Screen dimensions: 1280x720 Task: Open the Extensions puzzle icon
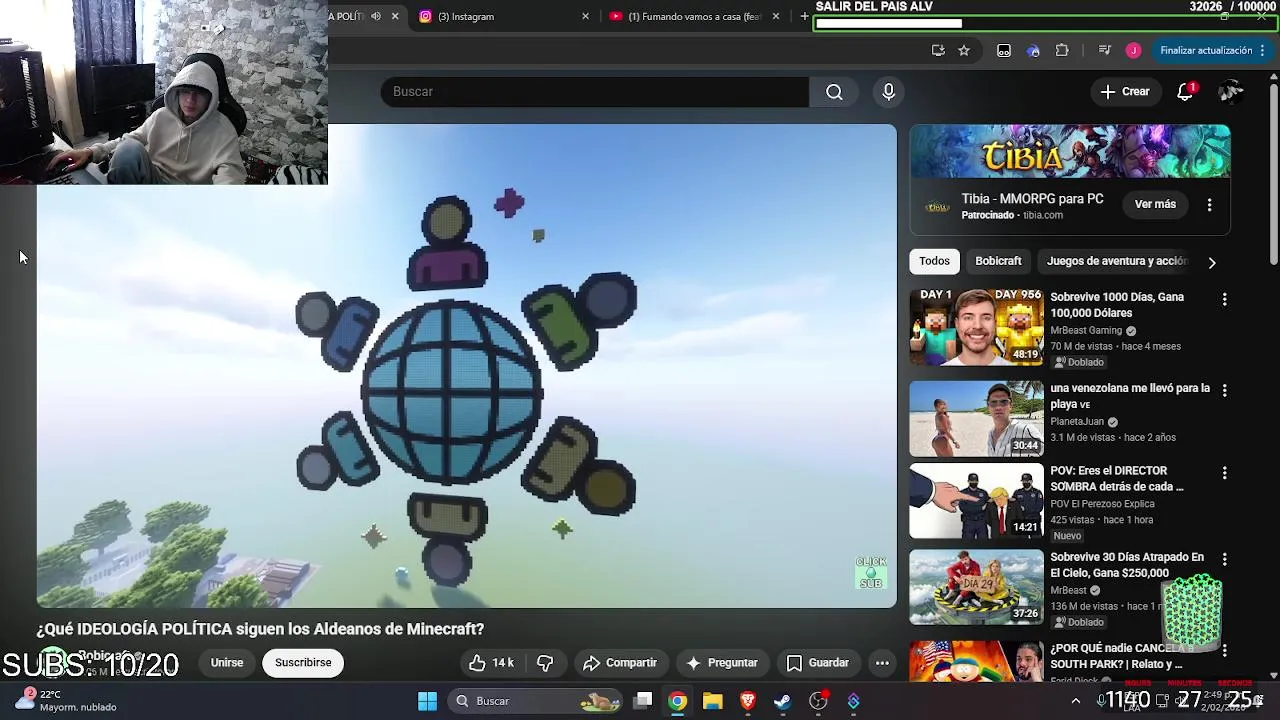(1062, 50)
